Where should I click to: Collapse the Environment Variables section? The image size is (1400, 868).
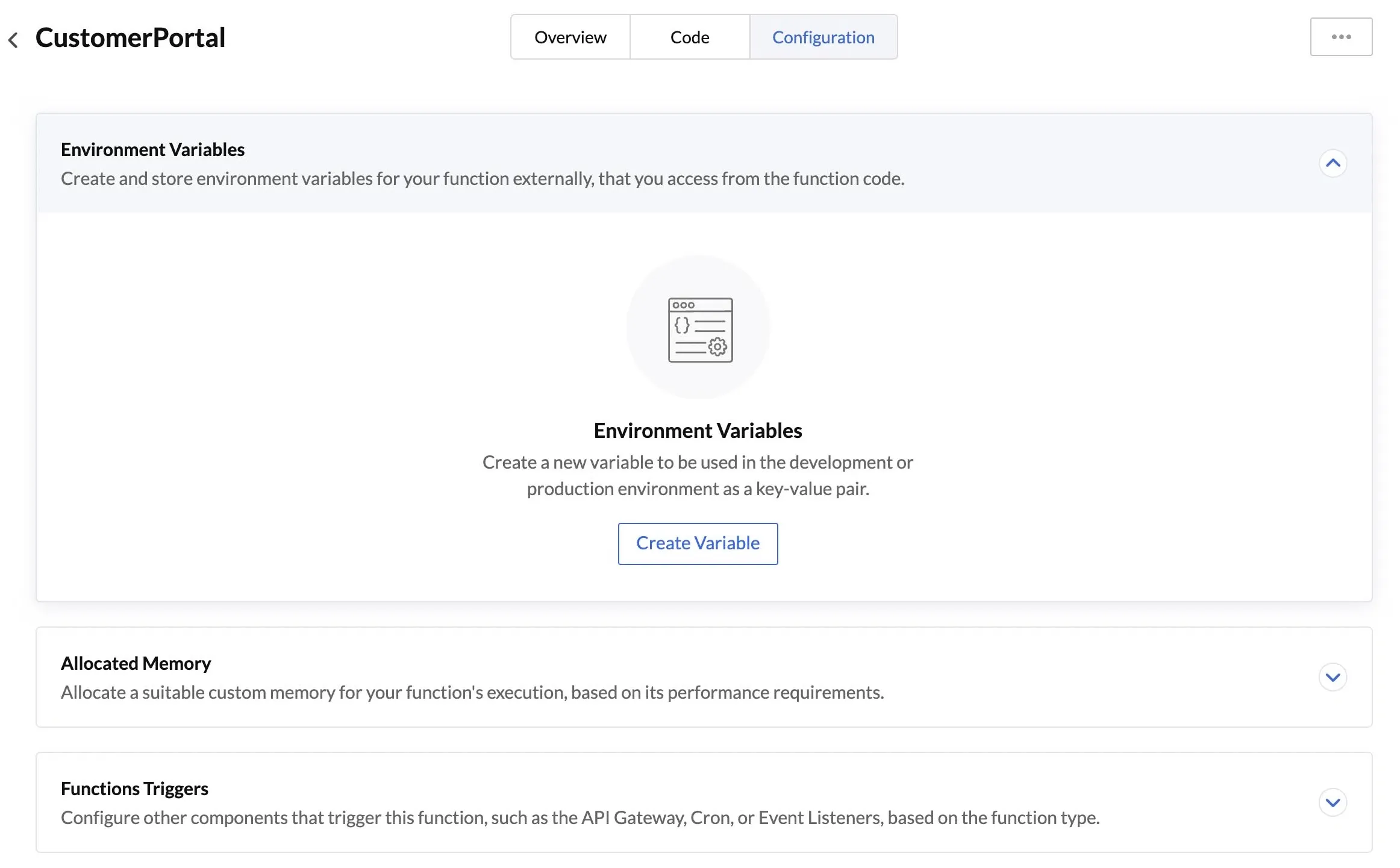coord(1333,163)
